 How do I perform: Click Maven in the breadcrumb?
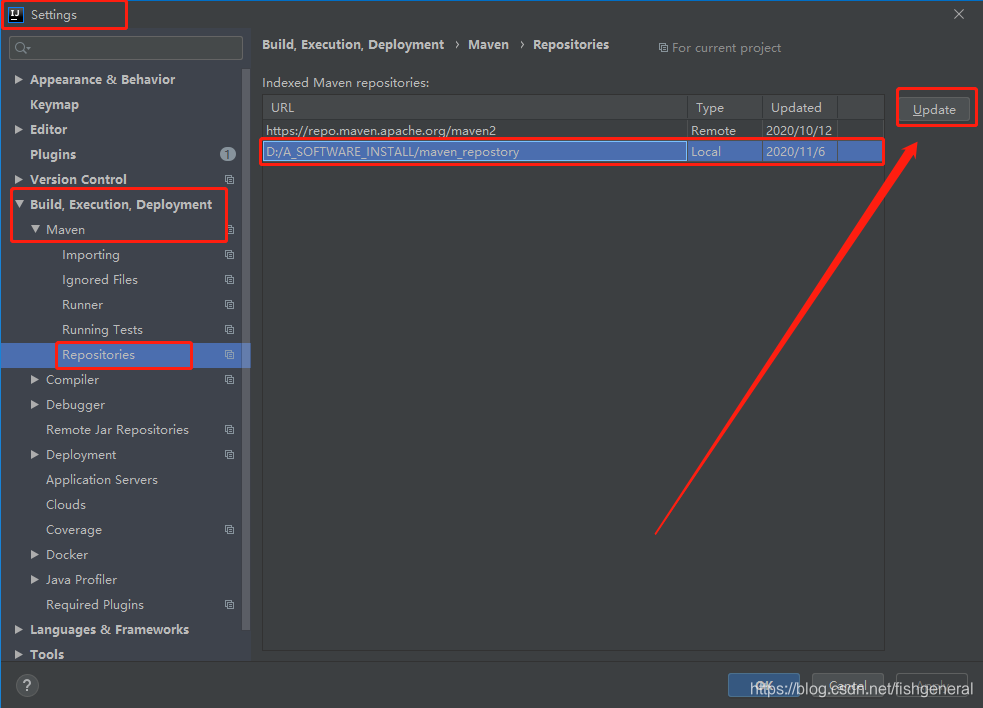[488, 45]
